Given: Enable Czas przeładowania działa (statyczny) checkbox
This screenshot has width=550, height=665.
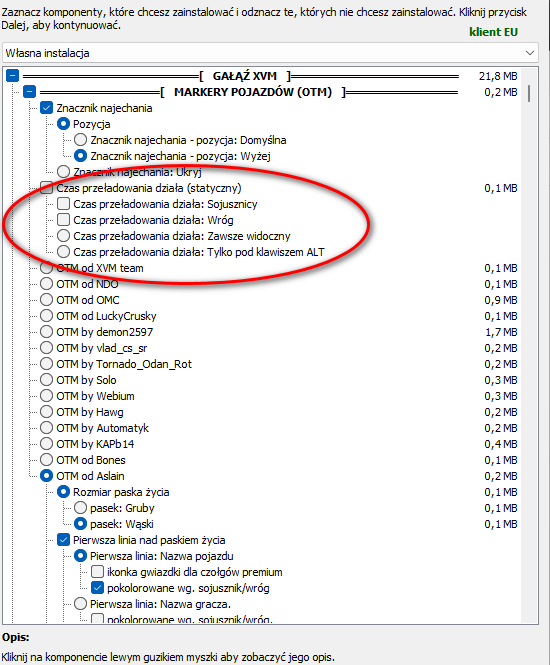Looking at the screenshot, I should coord(47,188).
